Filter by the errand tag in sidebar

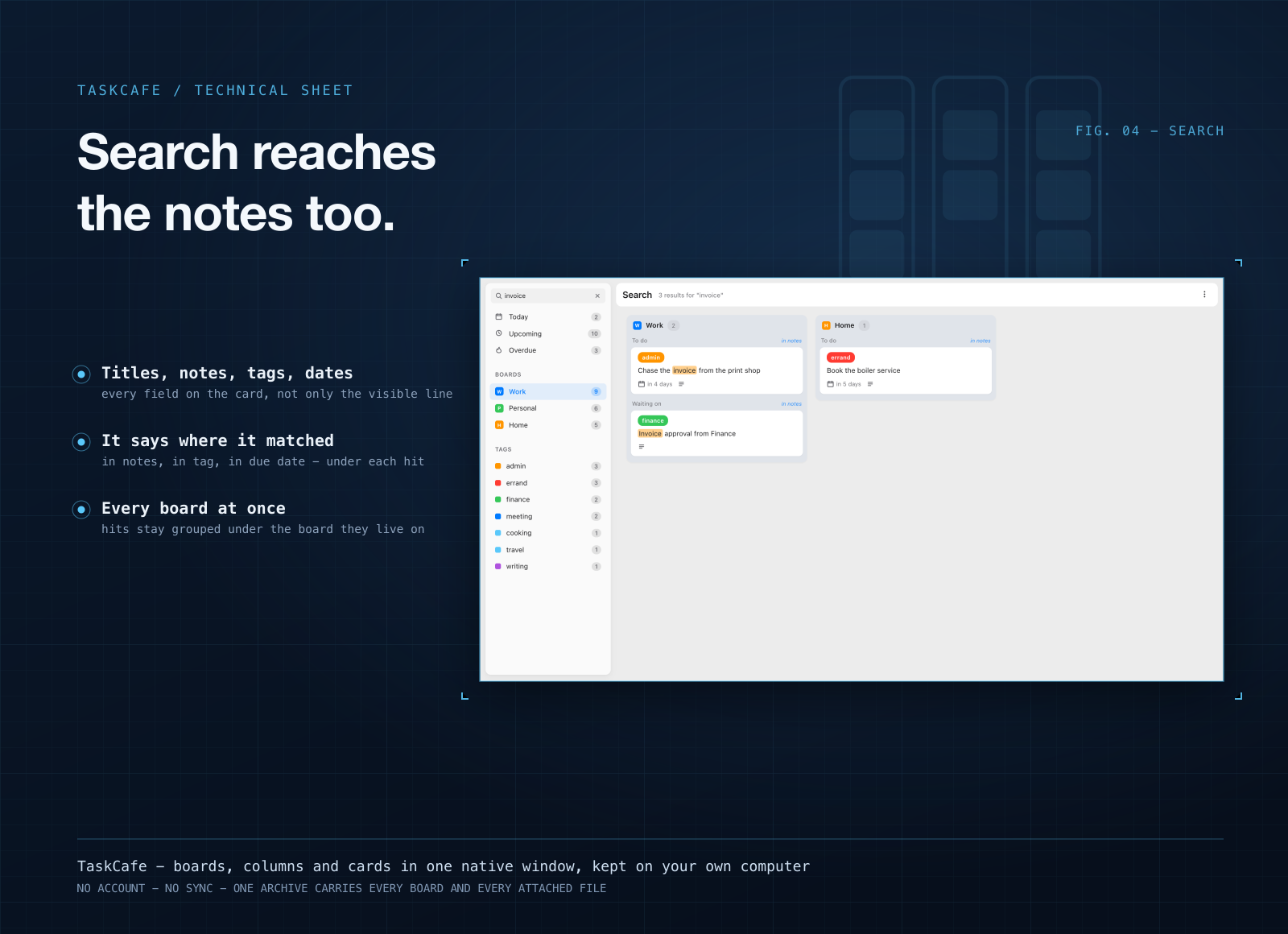547,483
